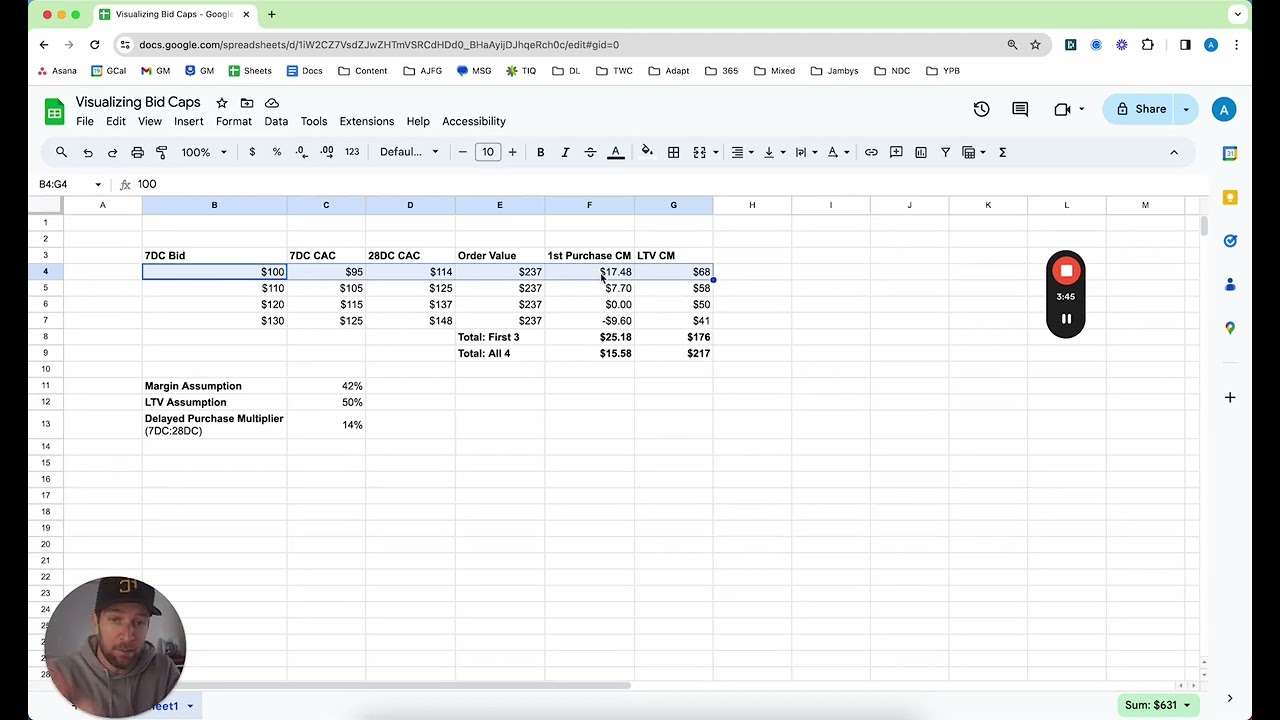
Task: Redo the last action
Action: [112, 152]
